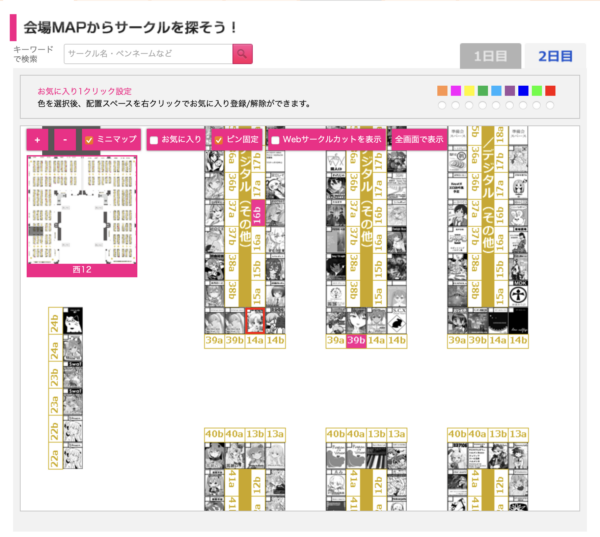The height and width of the screenshot is (537, 600).
Task: Click the 西12 minimap label bar
Action: tap(82, 270)
